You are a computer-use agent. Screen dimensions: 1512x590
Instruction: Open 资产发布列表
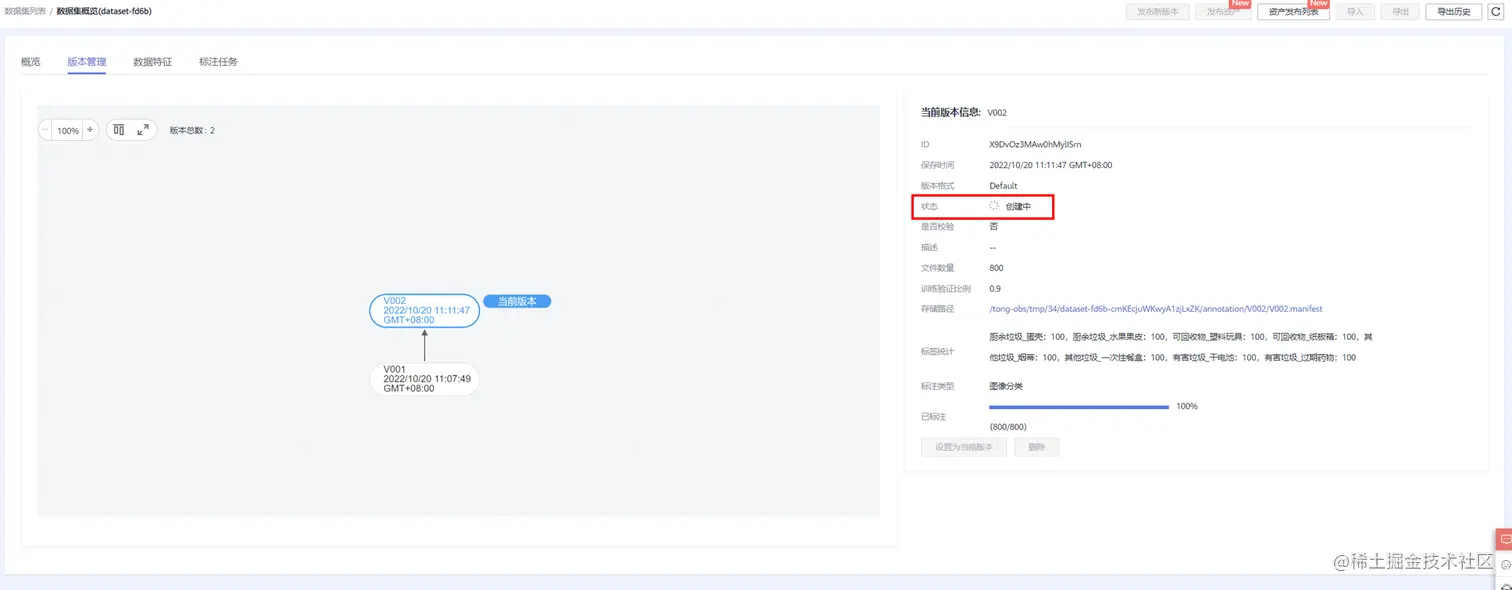click(1293, 12)
